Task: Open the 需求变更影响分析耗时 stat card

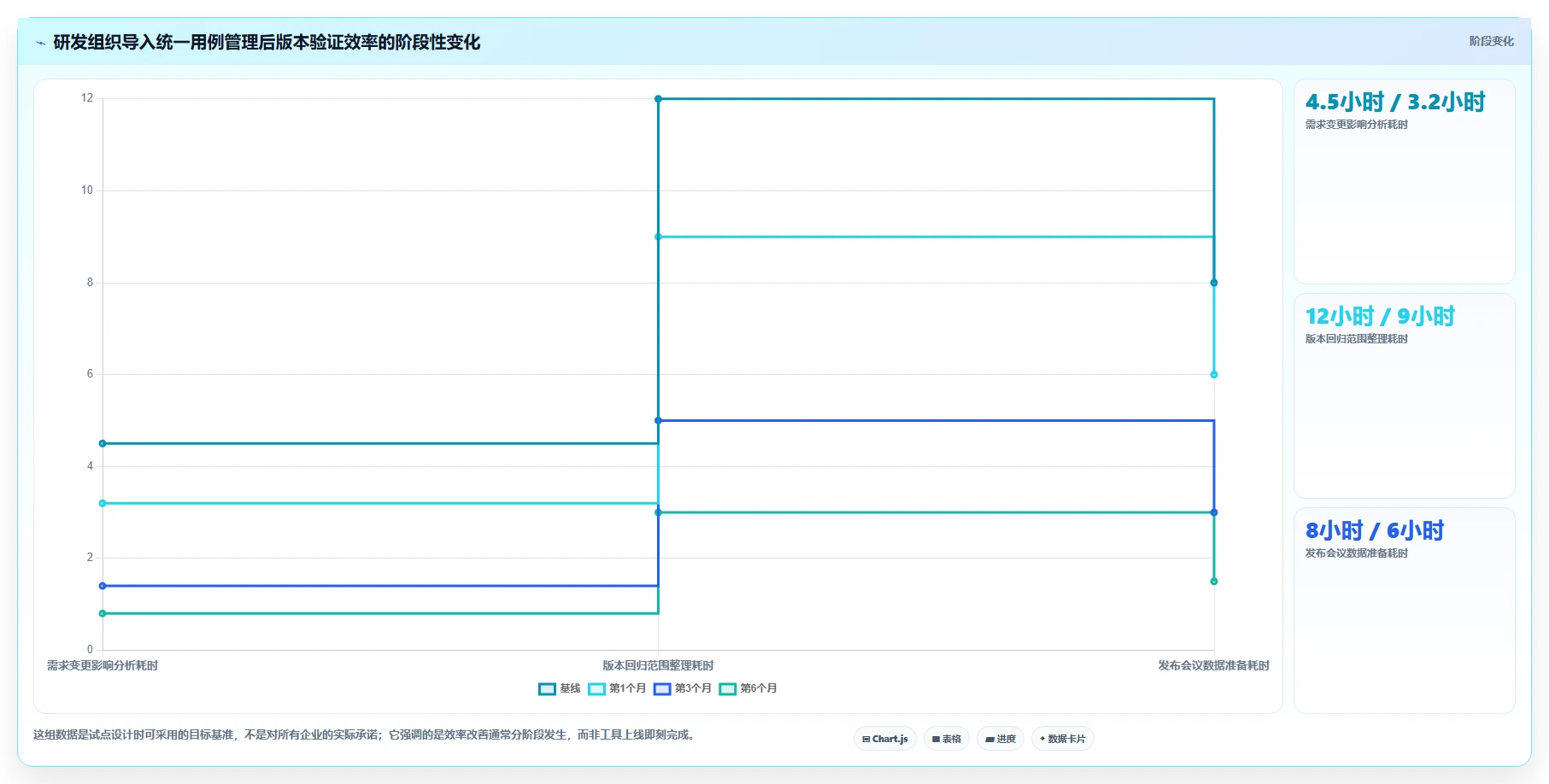Action: (1404, 181)
